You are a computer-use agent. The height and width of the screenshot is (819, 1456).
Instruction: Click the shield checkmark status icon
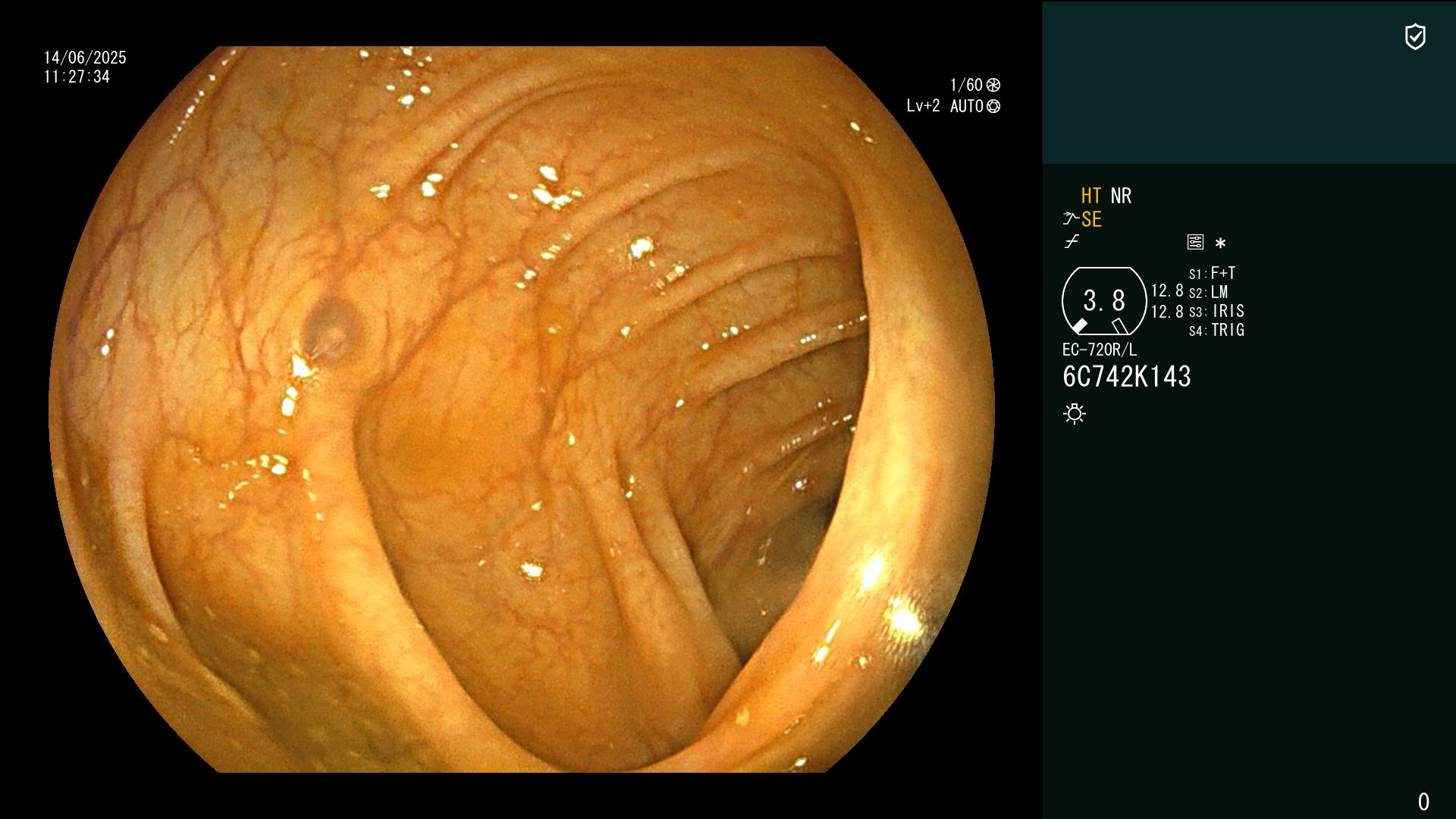coord(1415,36)
